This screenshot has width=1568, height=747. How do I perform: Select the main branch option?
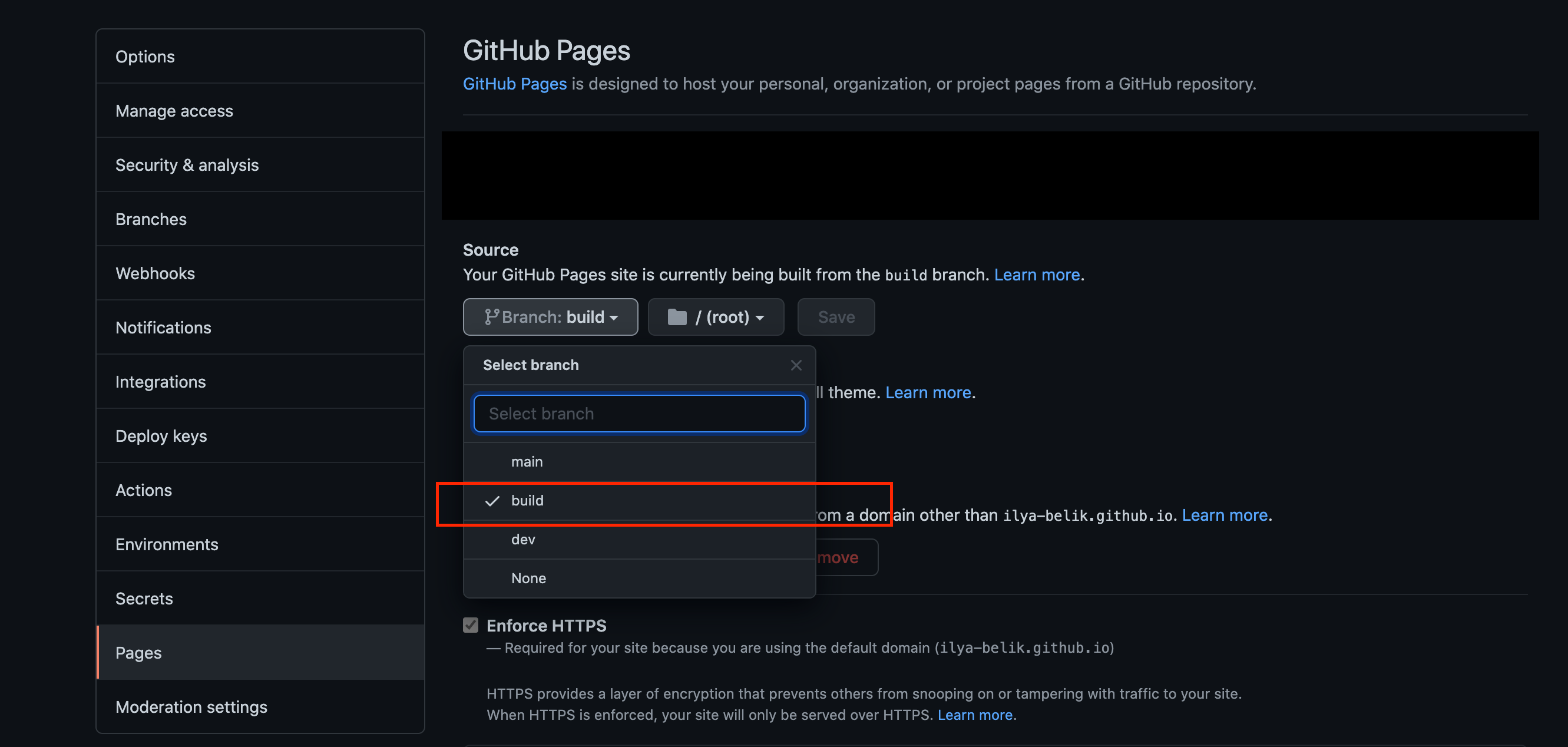(527, 462)
